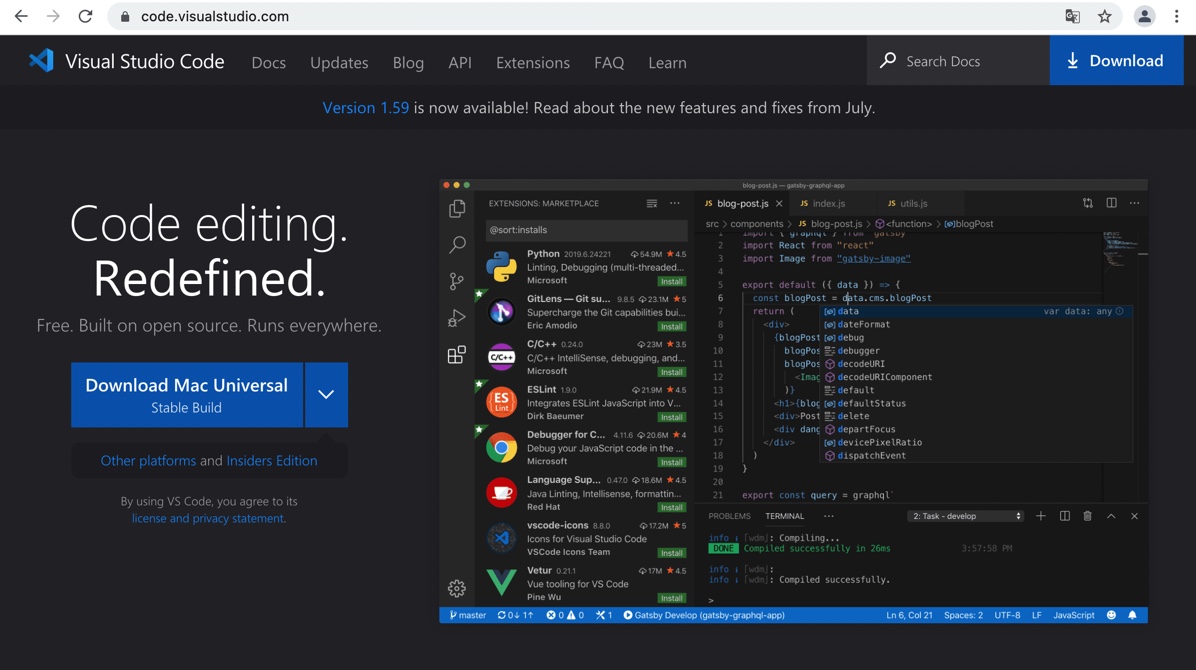Open the browser profile avatar

coord(1144,16)
